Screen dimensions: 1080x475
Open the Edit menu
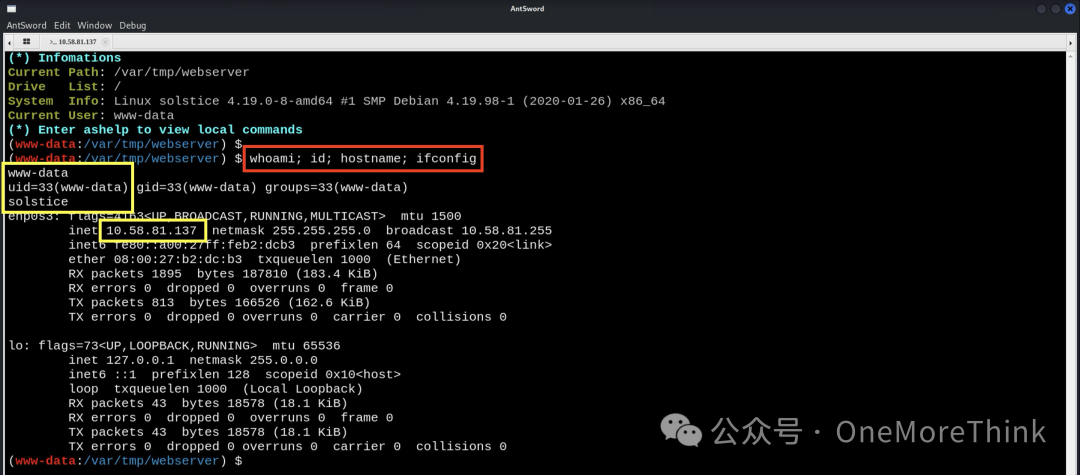pos(63,25)
